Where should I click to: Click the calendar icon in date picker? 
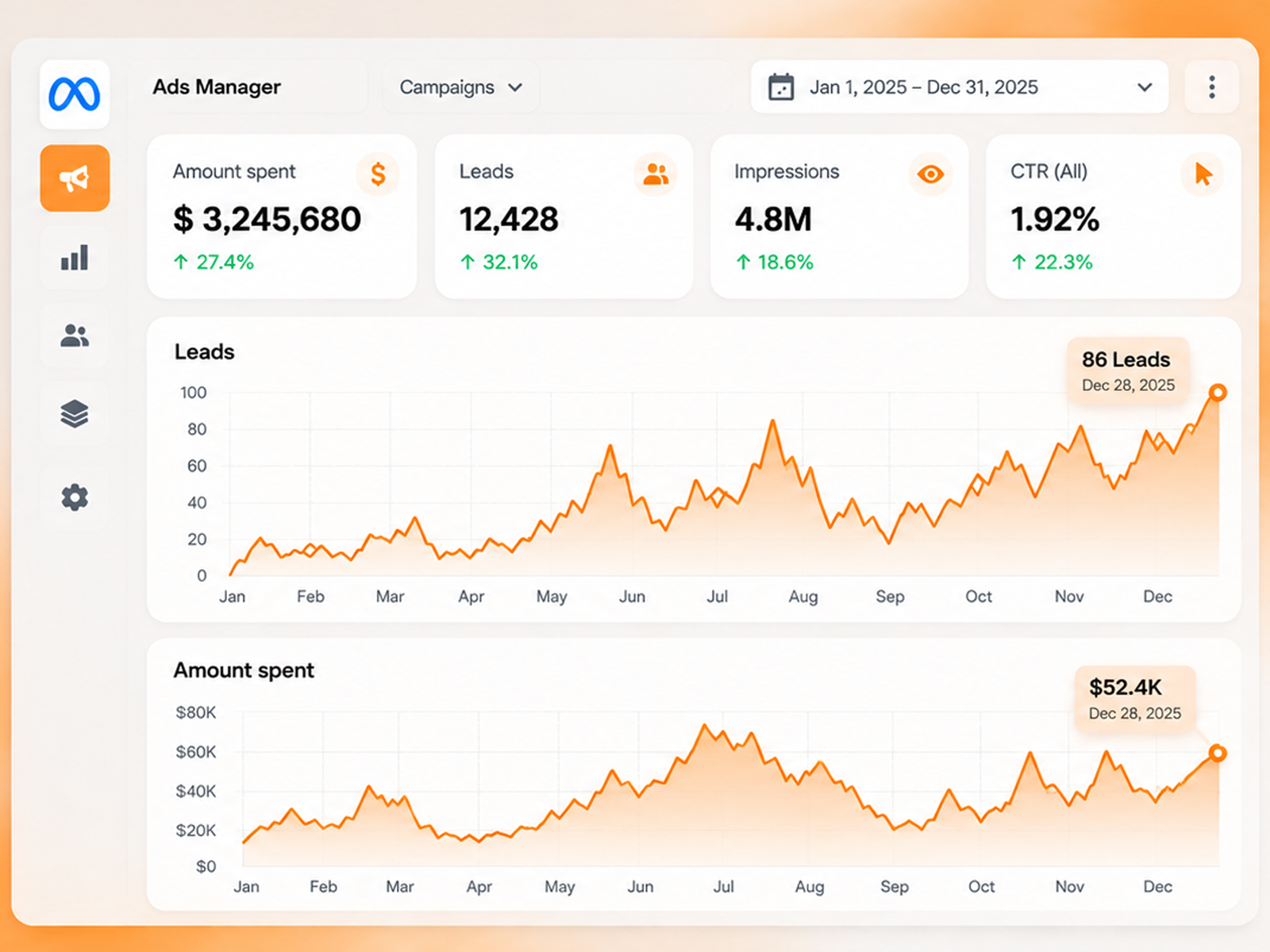click(781, 87)
